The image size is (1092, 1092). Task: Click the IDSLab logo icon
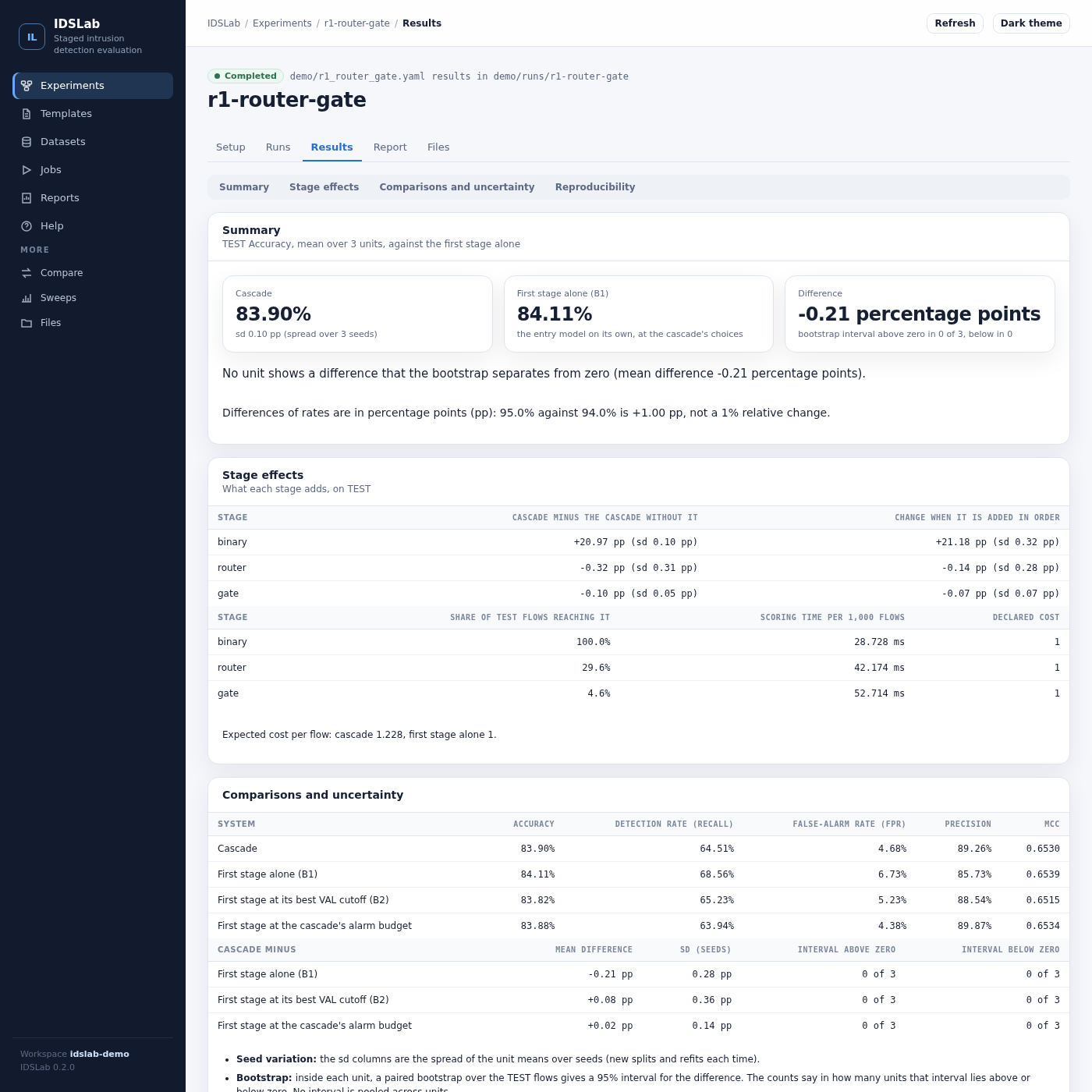click(x=32, y=37)
